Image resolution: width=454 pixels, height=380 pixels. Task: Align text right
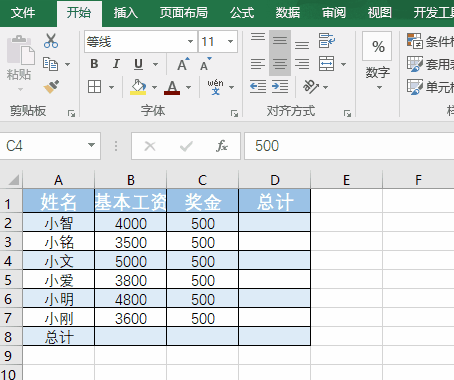click(302, 64)
